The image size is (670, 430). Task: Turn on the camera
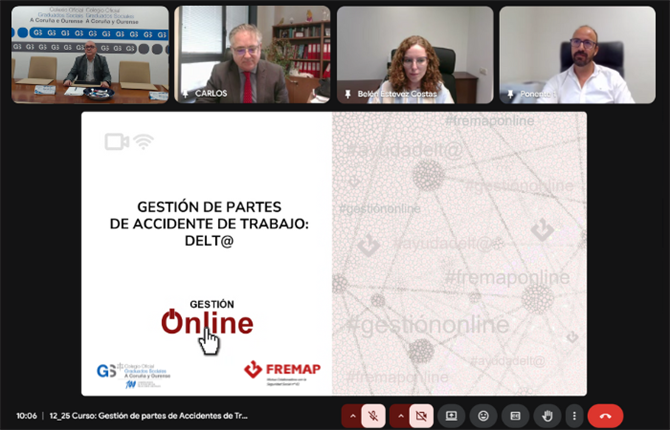pos(420,415)
